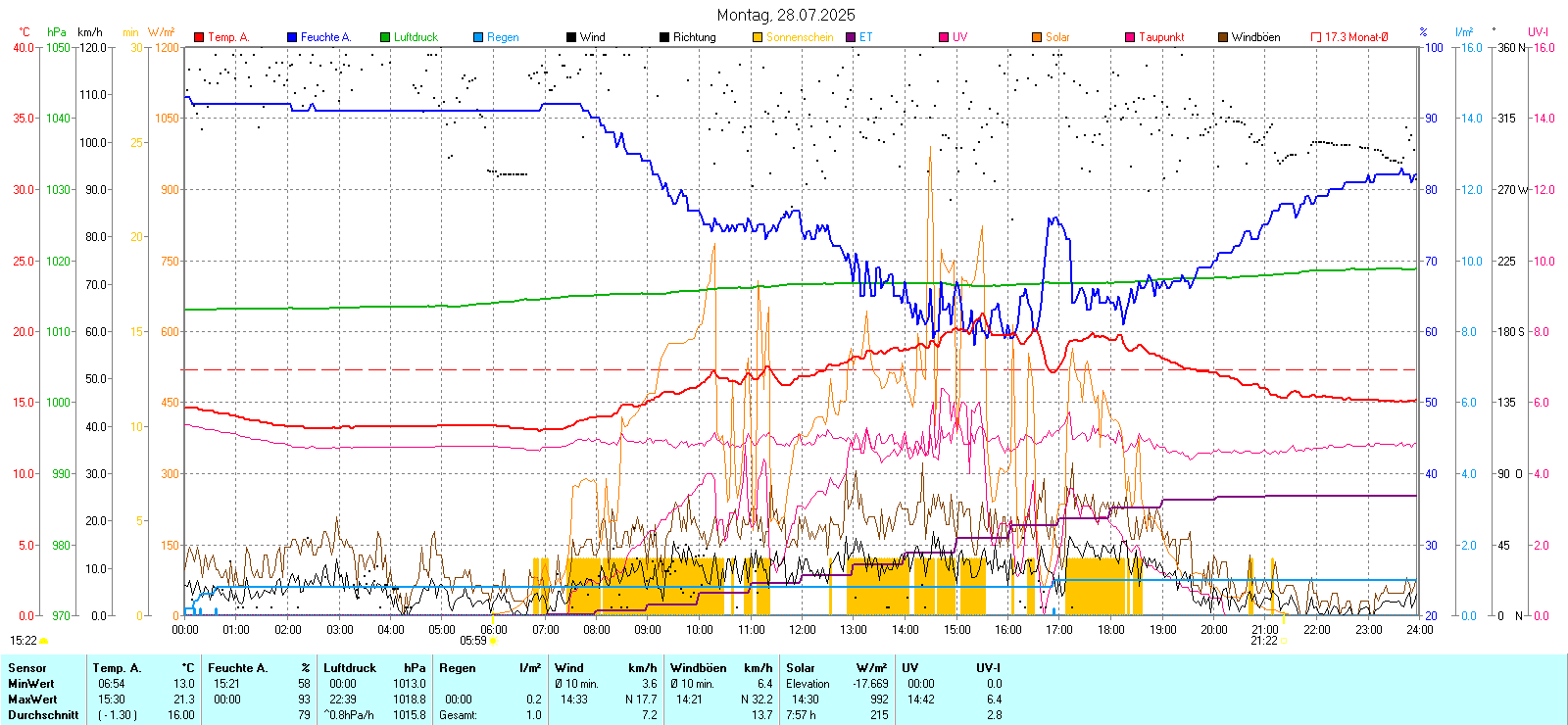Select the Luftdruck hPa table header
This screenshot has height=725, width=1568.
click(x=374, y=668)
